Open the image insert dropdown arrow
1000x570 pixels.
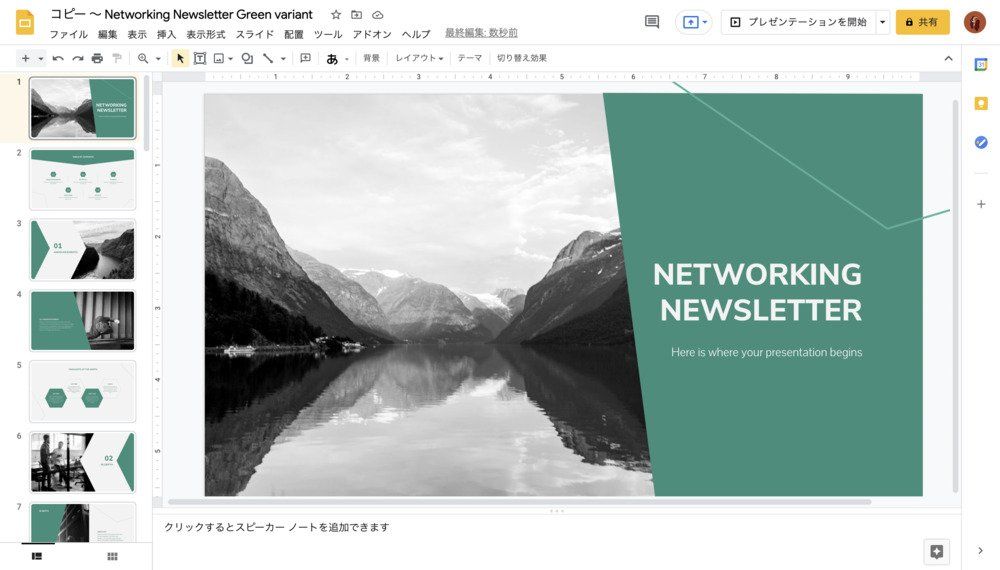click(230, 59)
